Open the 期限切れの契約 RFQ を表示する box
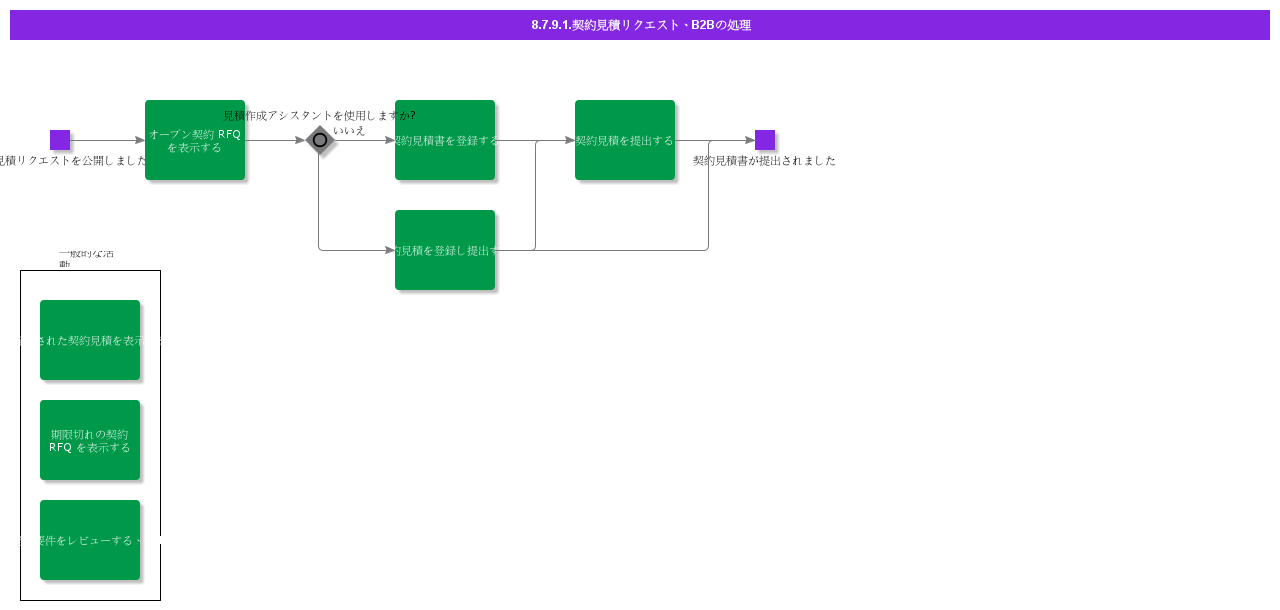Screen dimensions: 1280x610 coord(90,440)
